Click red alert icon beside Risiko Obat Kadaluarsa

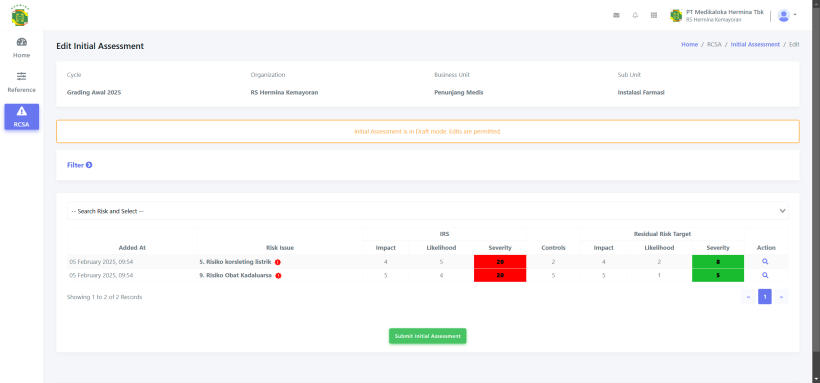[278, 276]
